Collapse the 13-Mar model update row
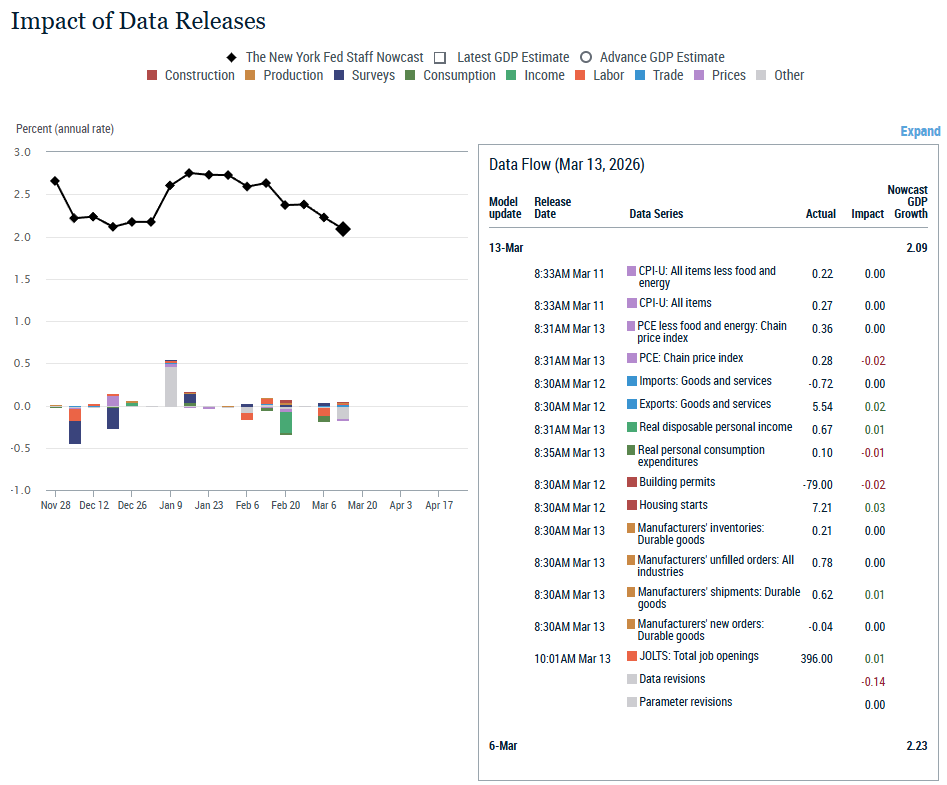This screenshot has height=785, width=947. click(x=506, y=247)
